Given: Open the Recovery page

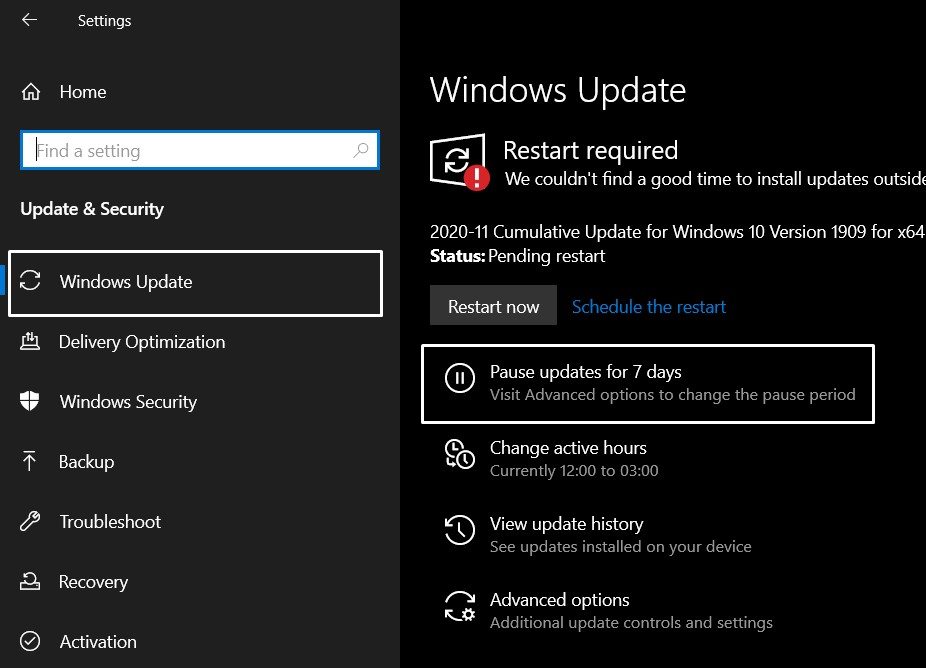Looking at the screenshot, I should [x=93, y=582].
